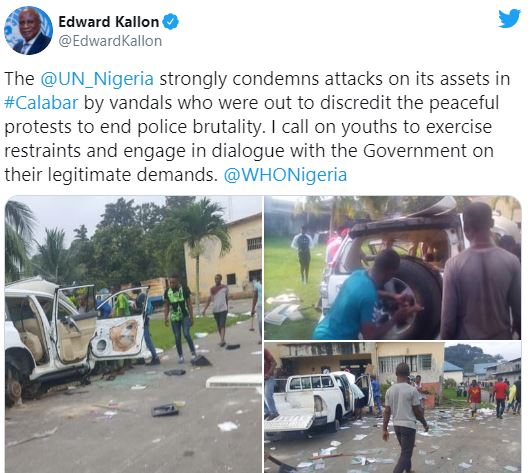The height and width of the screenshot is (473, 532).
Task: Click the blue verified badge
Action: tap(170, 22)
